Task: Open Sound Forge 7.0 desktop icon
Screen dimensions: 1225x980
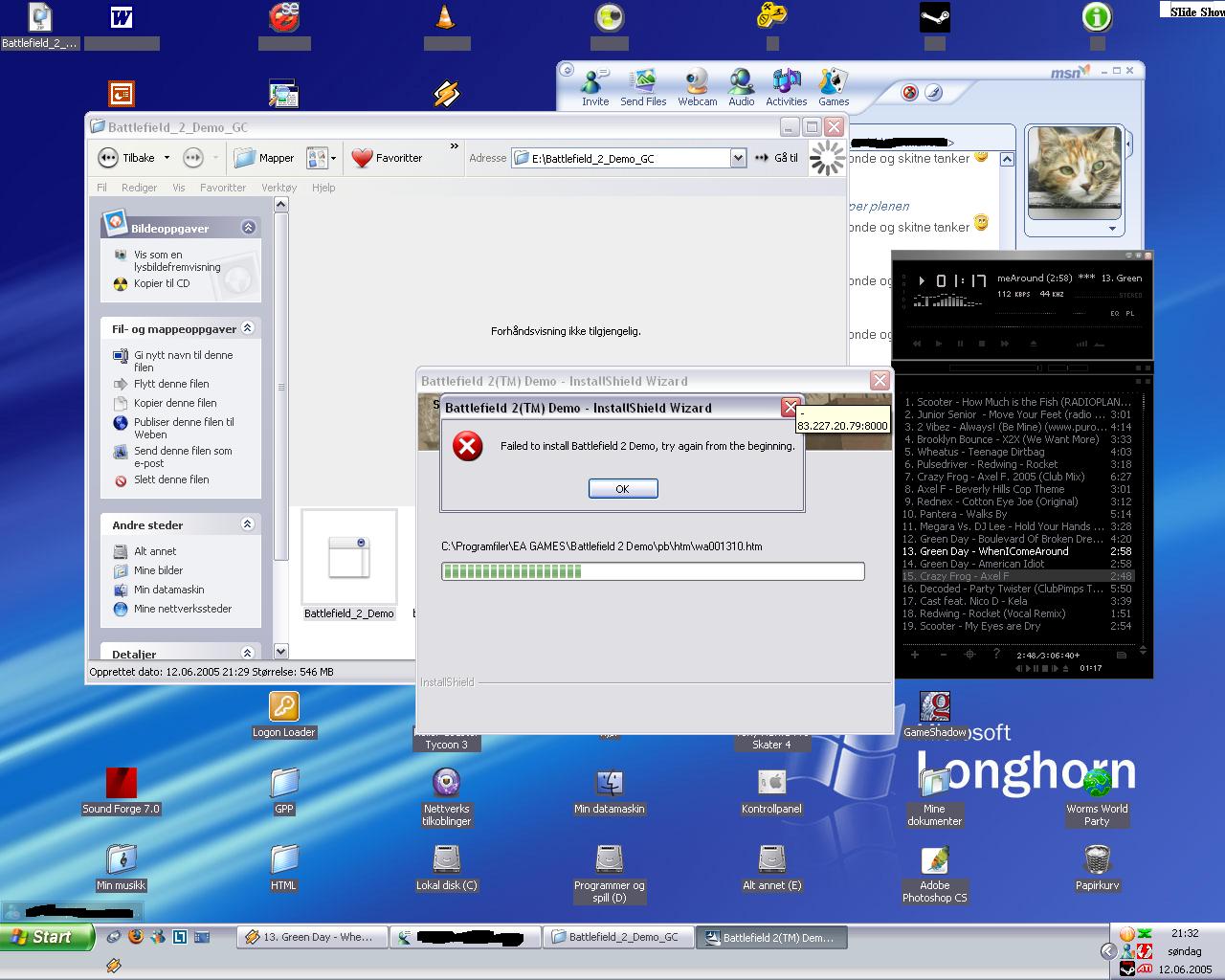Action: point(122,791)
